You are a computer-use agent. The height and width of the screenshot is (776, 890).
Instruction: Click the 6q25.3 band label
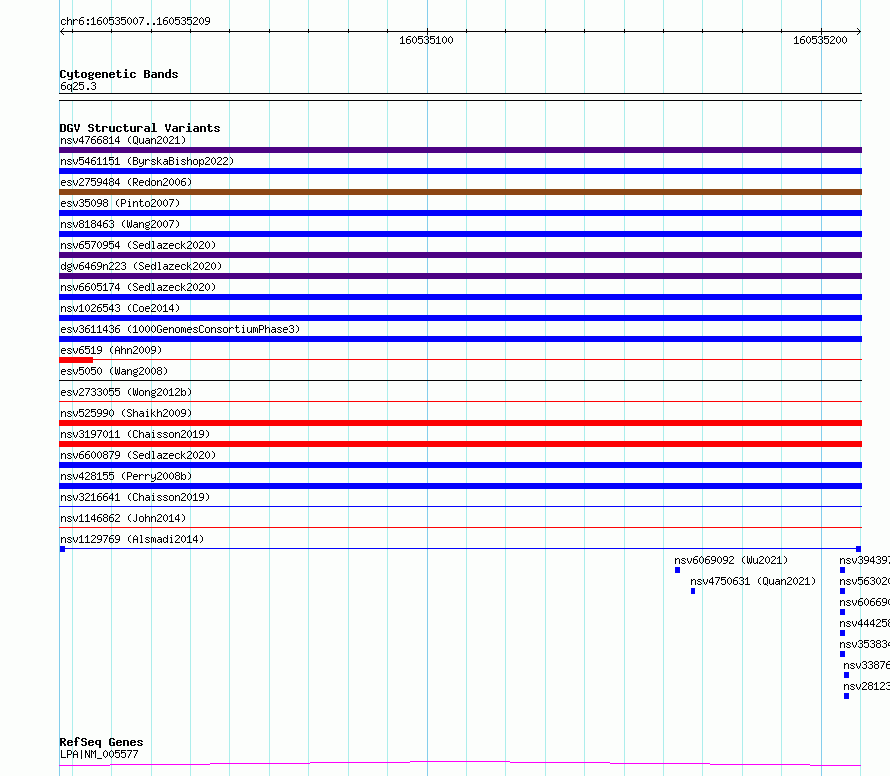pos(78,86)
